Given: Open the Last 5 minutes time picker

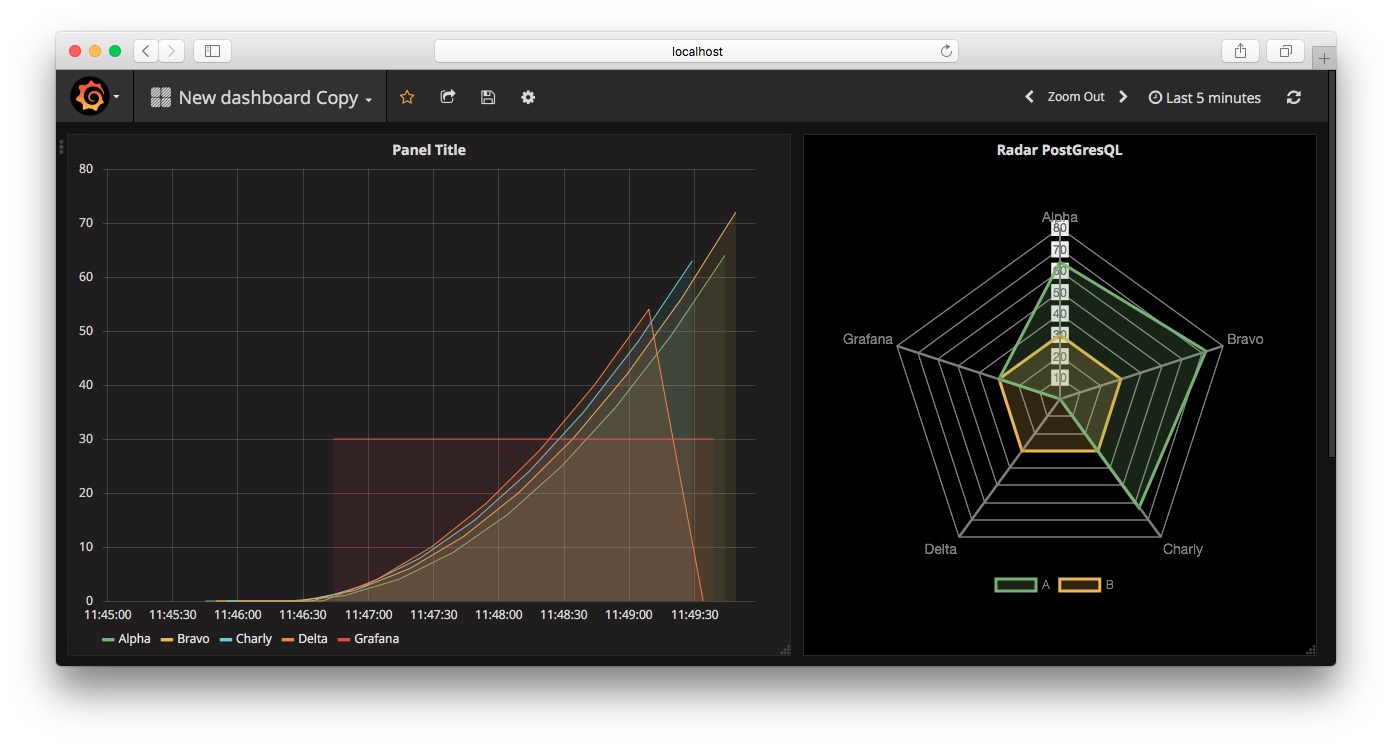Looking at the screenshot, I should click(1205, 98).
